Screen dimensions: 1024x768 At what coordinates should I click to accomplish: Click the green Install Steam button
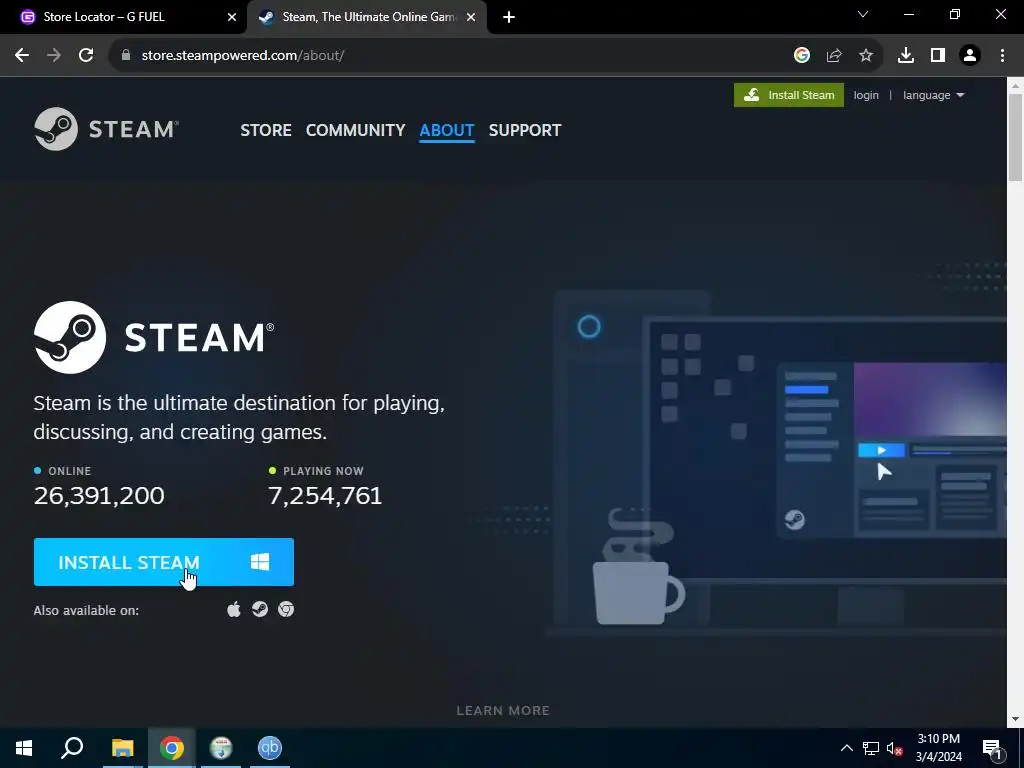(x=788, y=95)
